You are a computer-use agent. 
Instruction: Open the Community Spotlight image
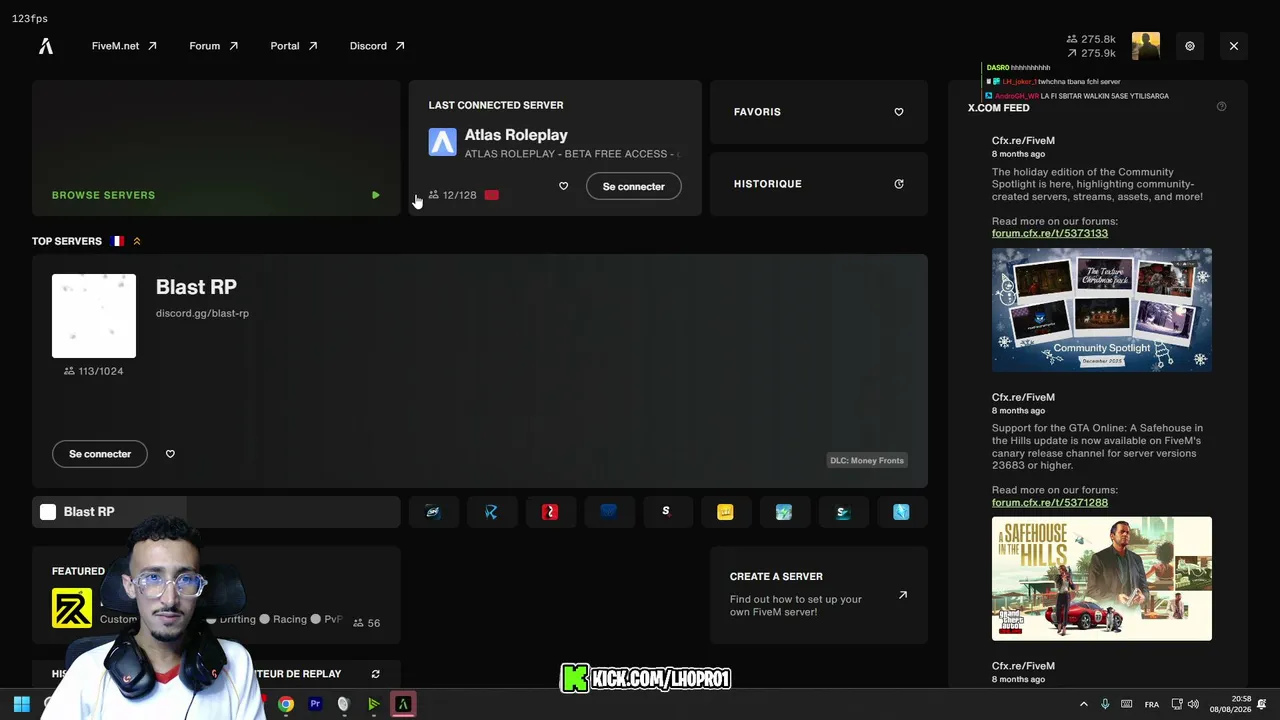1102,310
